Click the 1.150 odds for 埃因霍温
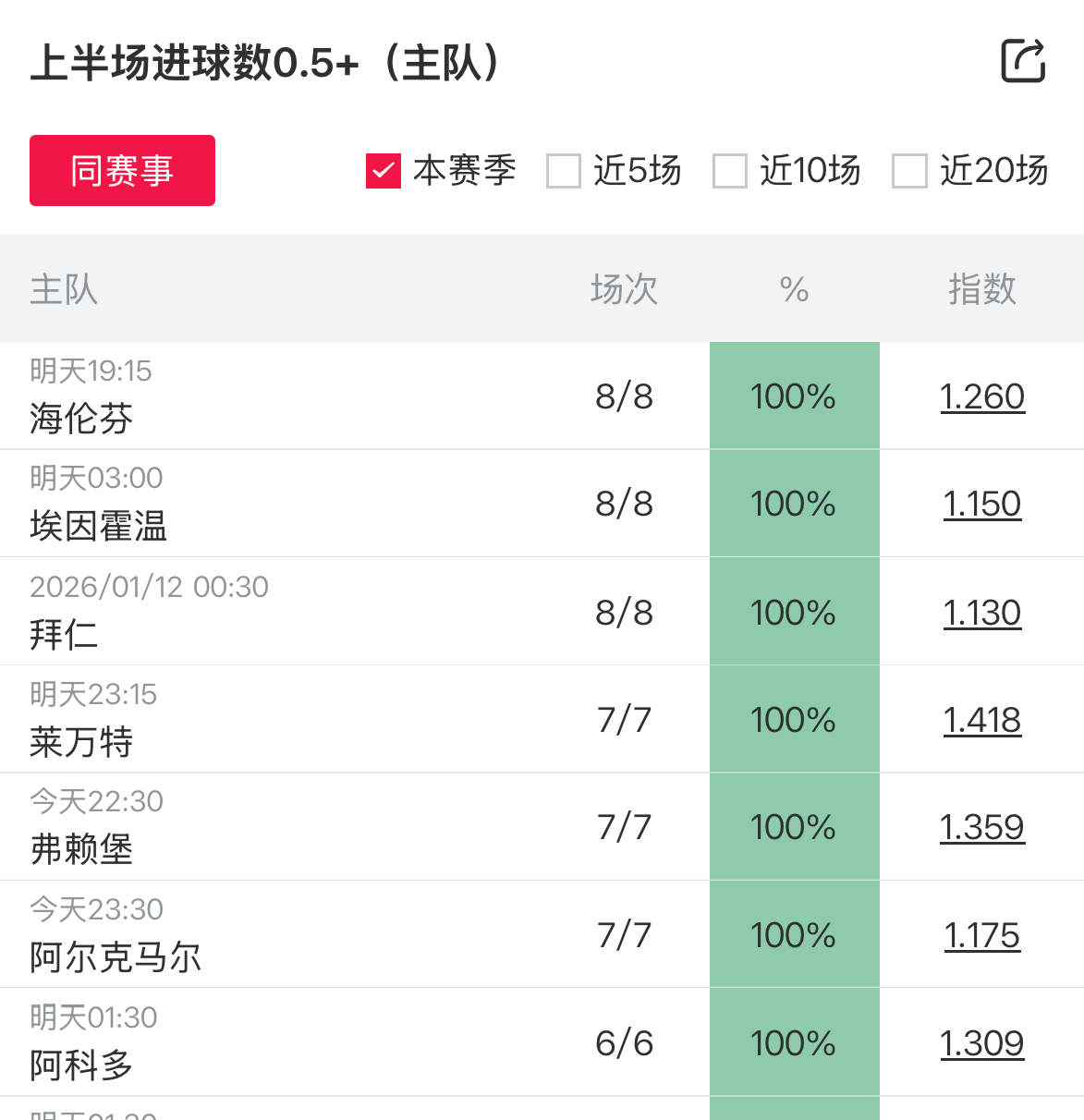Viewport: 1084px width, 1120px height. click(981, 504)
